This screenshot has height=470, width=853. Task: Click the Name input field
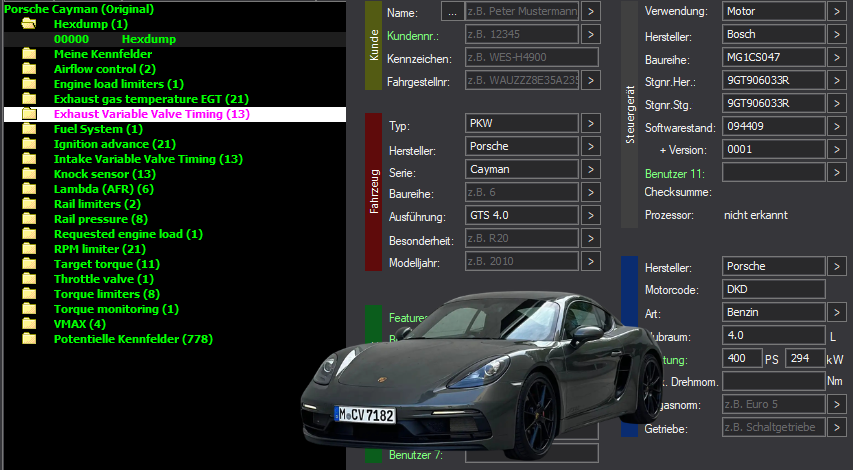click(522, 11)
